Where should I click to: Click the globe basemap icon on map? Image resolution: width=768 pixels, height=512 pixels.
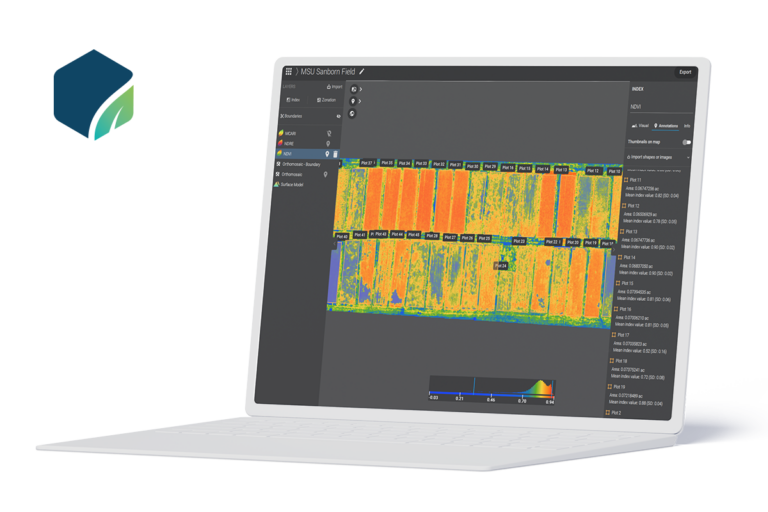coord(354,112)
